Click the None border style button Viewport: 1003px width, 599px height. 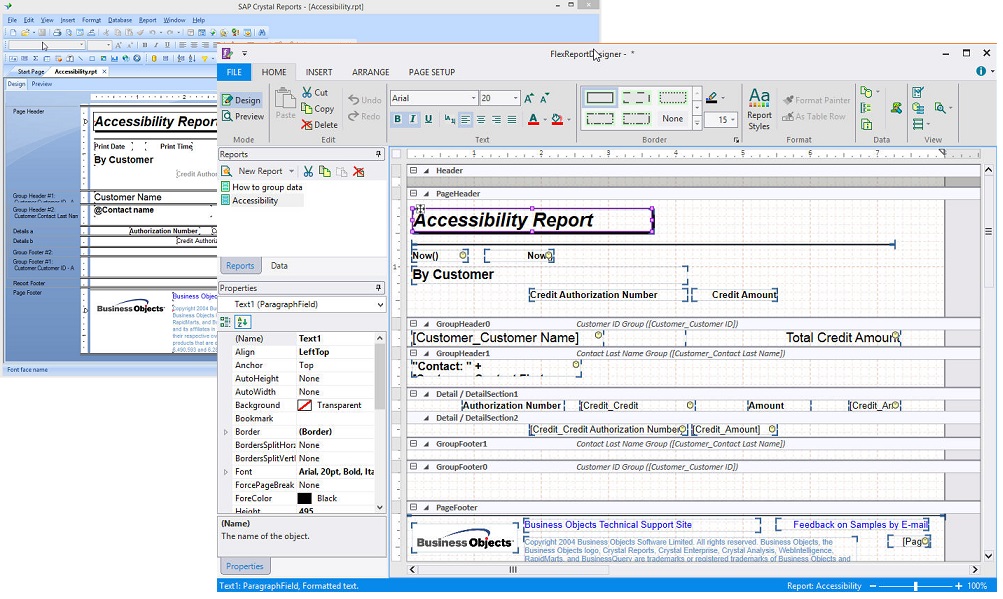coord(672,118)
